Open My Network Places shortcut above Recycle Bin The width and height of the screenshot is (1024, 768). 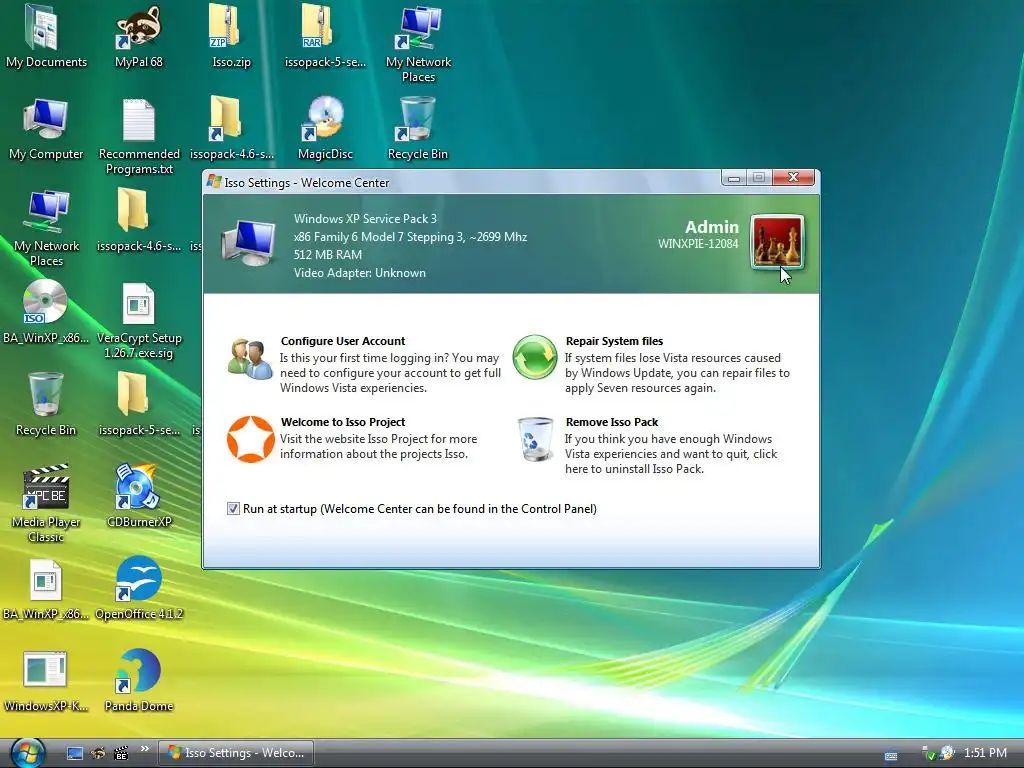click(418, 44)
